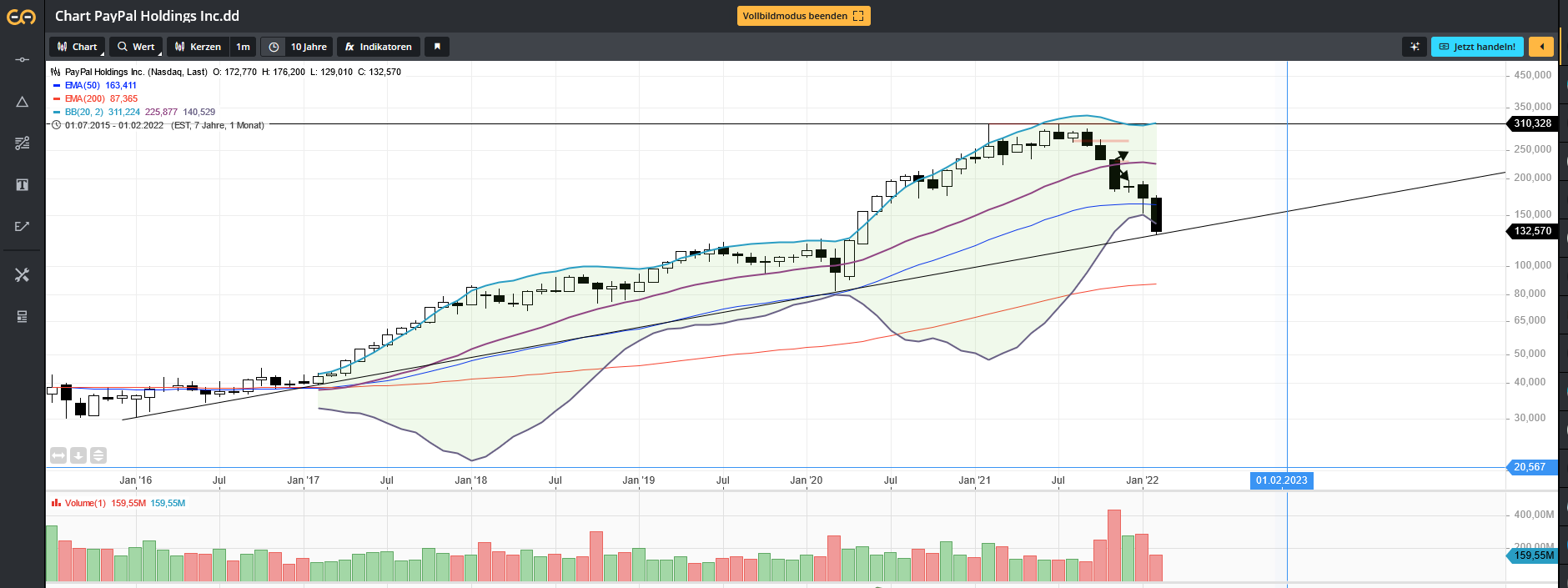Image resolution: width=1568 pixels, height=588 pixels.
Task: Click the export/share chart icon
Action: click(23, 226)
